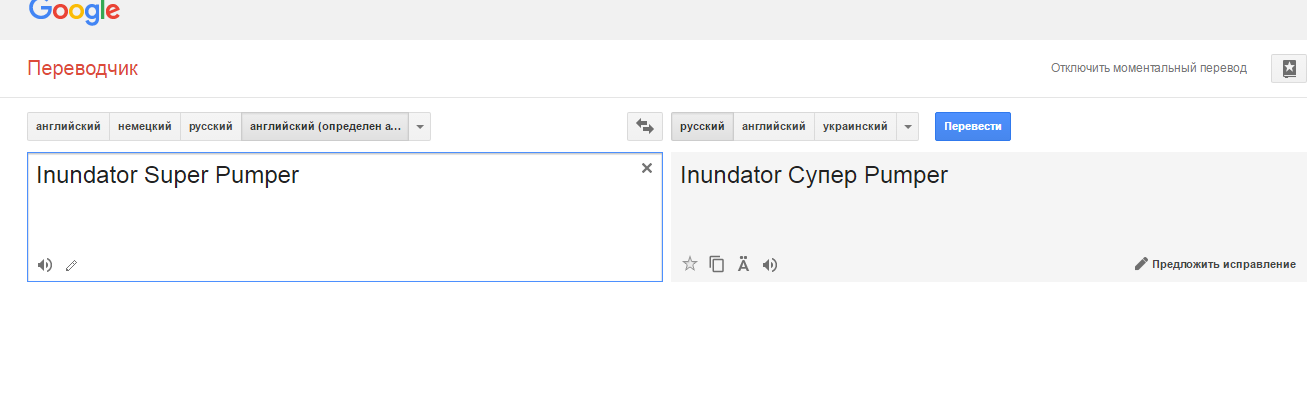Show transliteration of the translation
Image resolution: width=1307 pixels, height=417 pixels.
click(x=743, y=264)
